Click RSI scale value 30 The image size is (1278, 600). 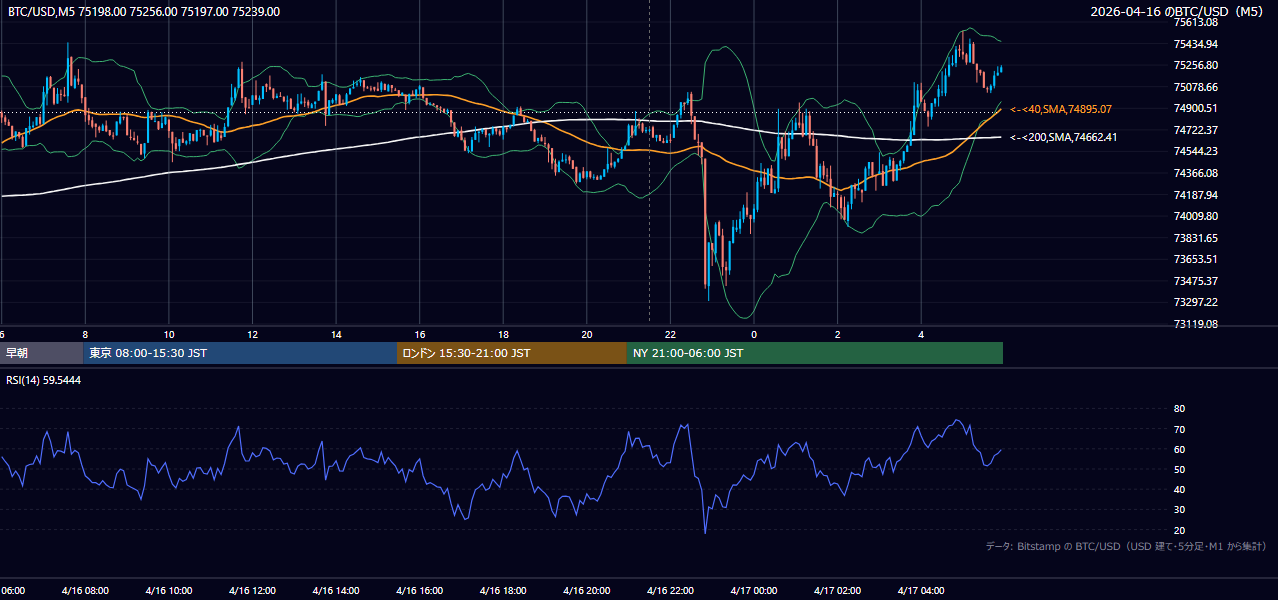pyautogui.click(x=1179, y=510)
